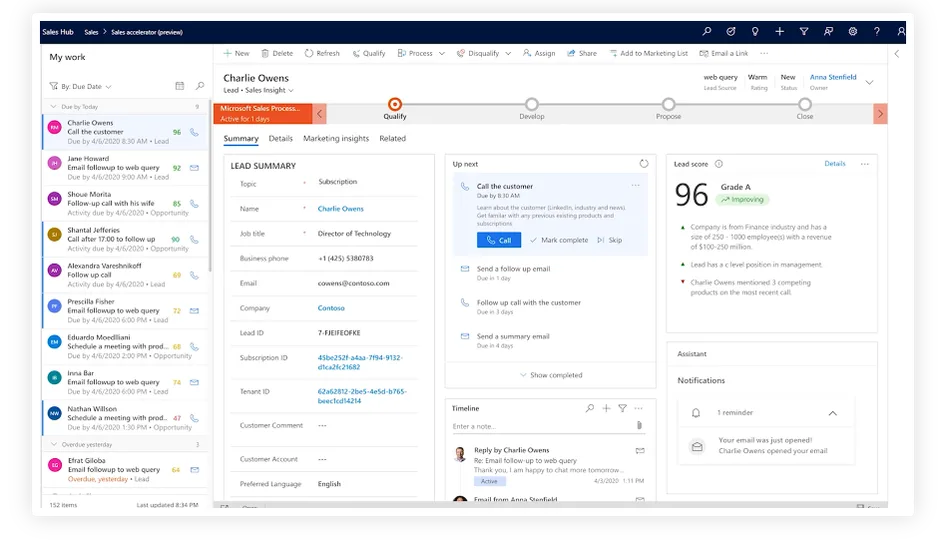Switch to the Related tab
The width and height of the screenshot is (946, 550).
click(392, 138)
